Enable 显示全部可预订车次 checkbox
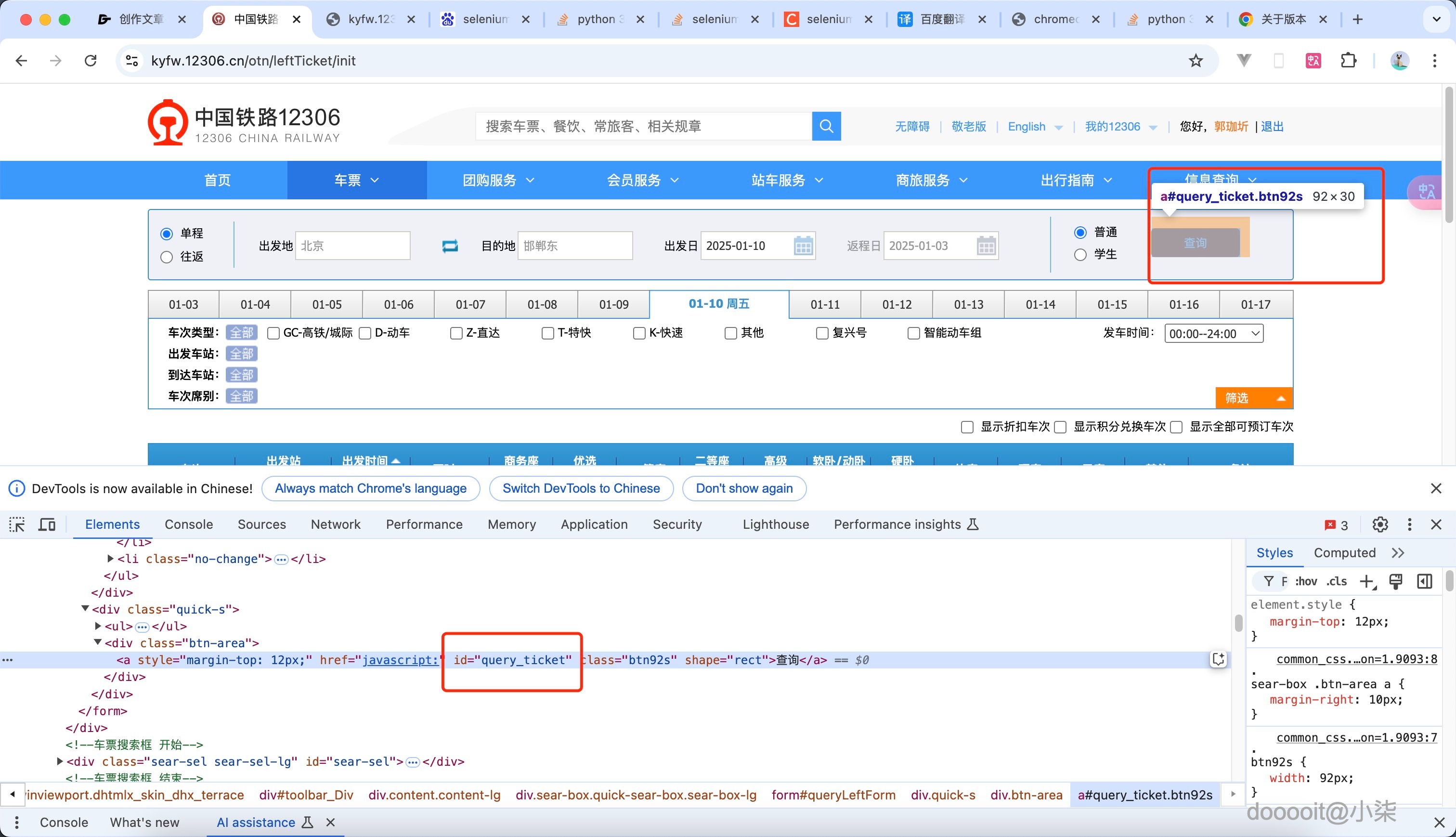Viewport: 1456px width, 837px height. tap(1176, 427)
